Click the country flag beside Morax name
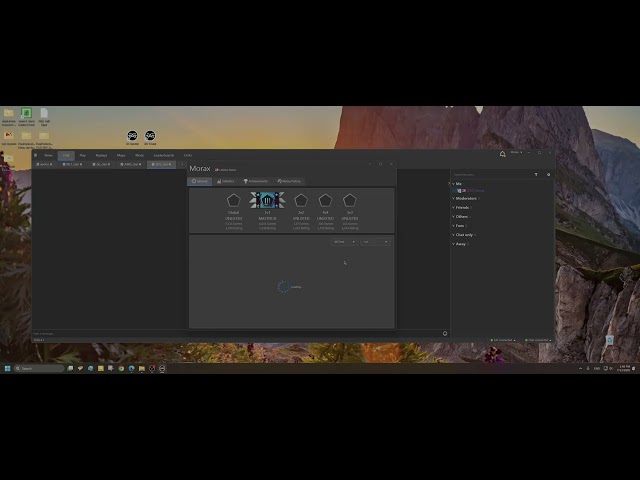640x480 pixels. click(x=217, y=170)
